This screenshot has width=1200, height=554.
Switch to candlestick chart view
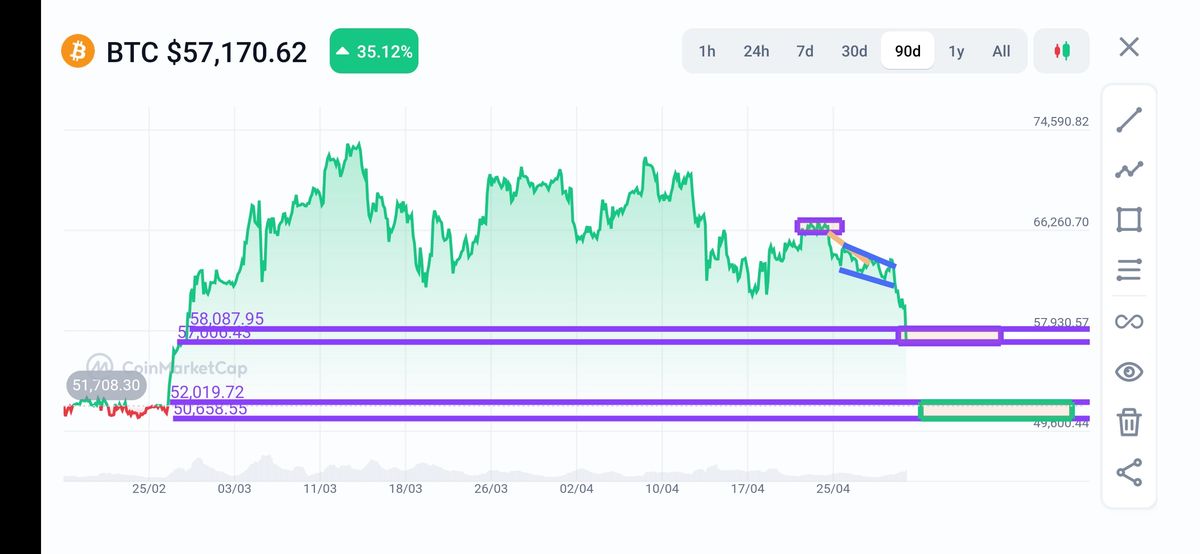pyautogui.click(x=1061, y=51)
